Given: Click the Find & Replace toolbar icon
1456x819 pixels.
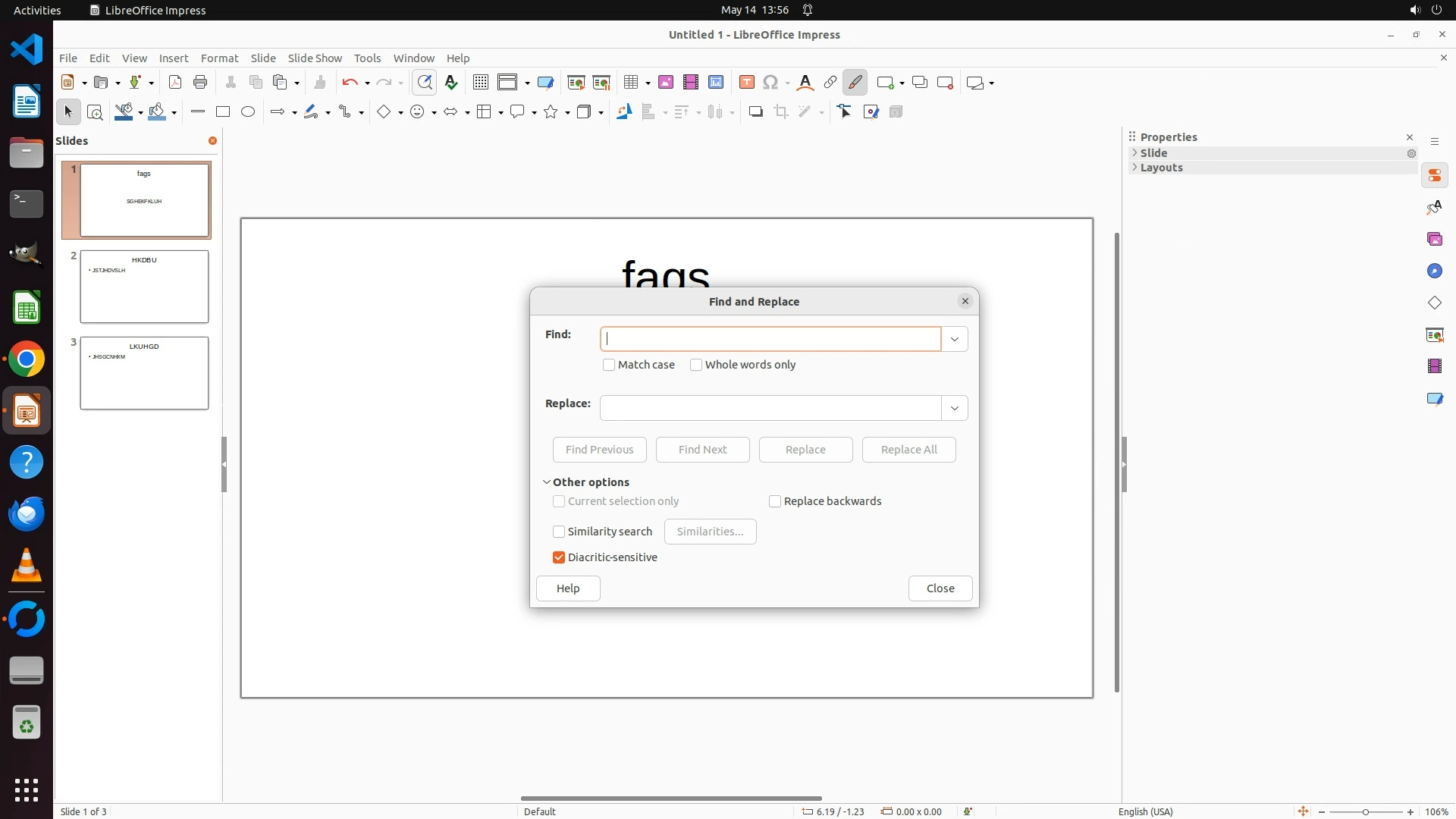Looking at the screenshot, I should click(x=425, y=83).
